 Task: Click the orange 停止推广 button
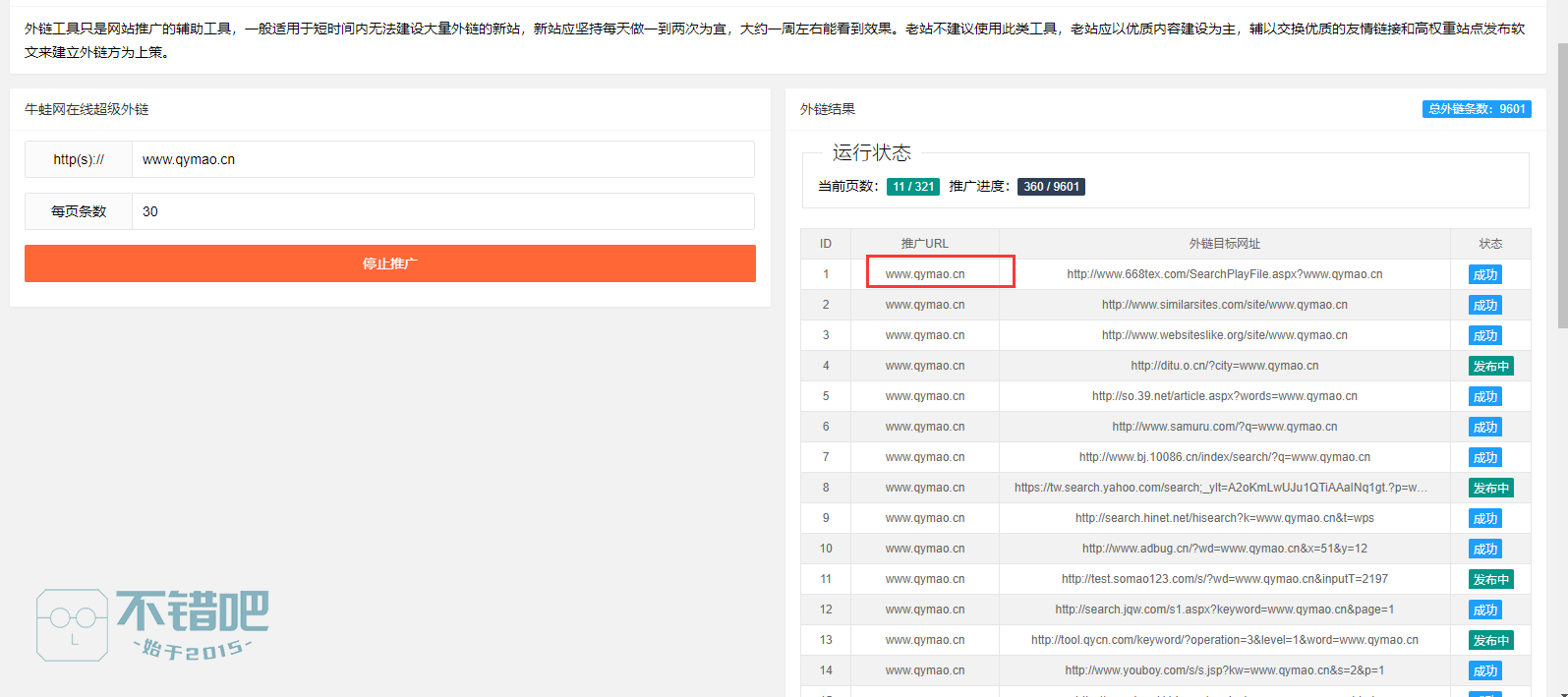pyautogui.click(x=389, y=263)
